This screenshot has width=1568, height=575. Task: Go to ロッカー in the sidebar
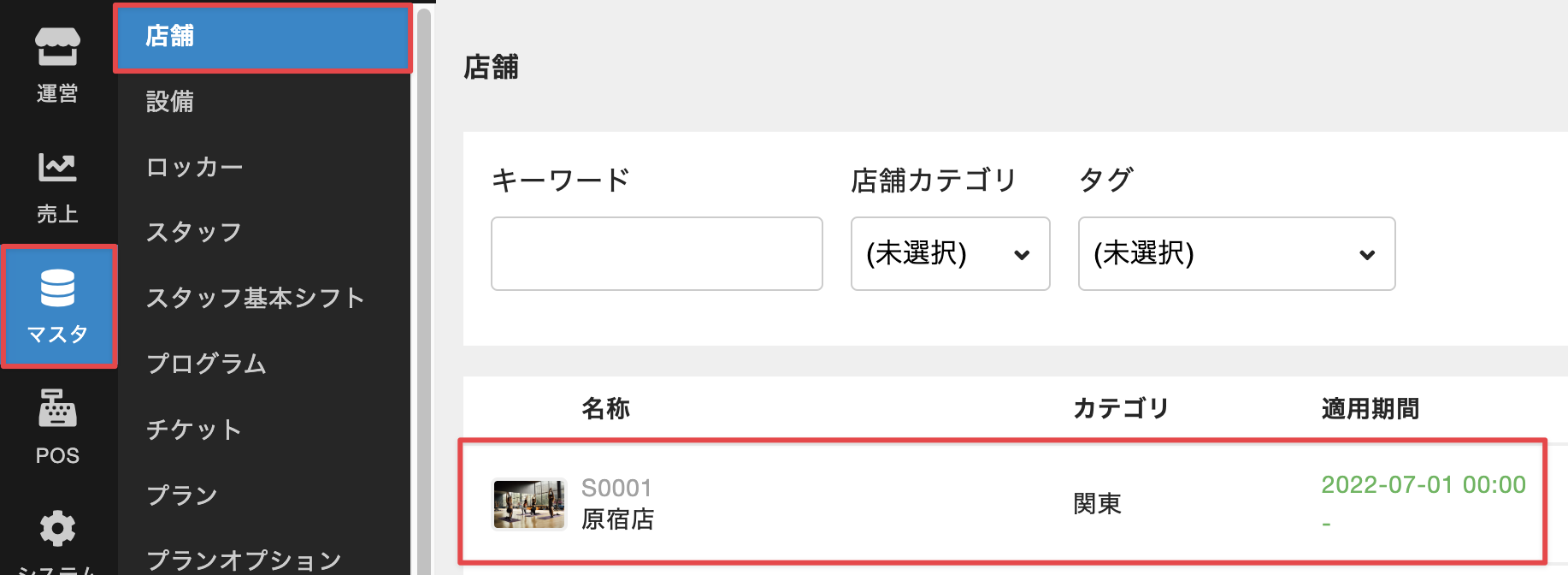pyautogui.click(x=195, y=167)
